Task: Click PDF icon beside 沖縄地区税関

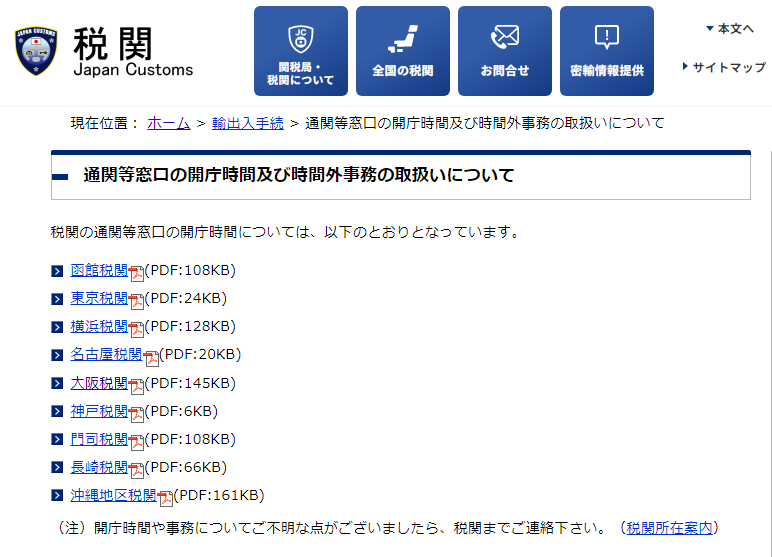Action: pyautogui.click(x=165, y=498)
